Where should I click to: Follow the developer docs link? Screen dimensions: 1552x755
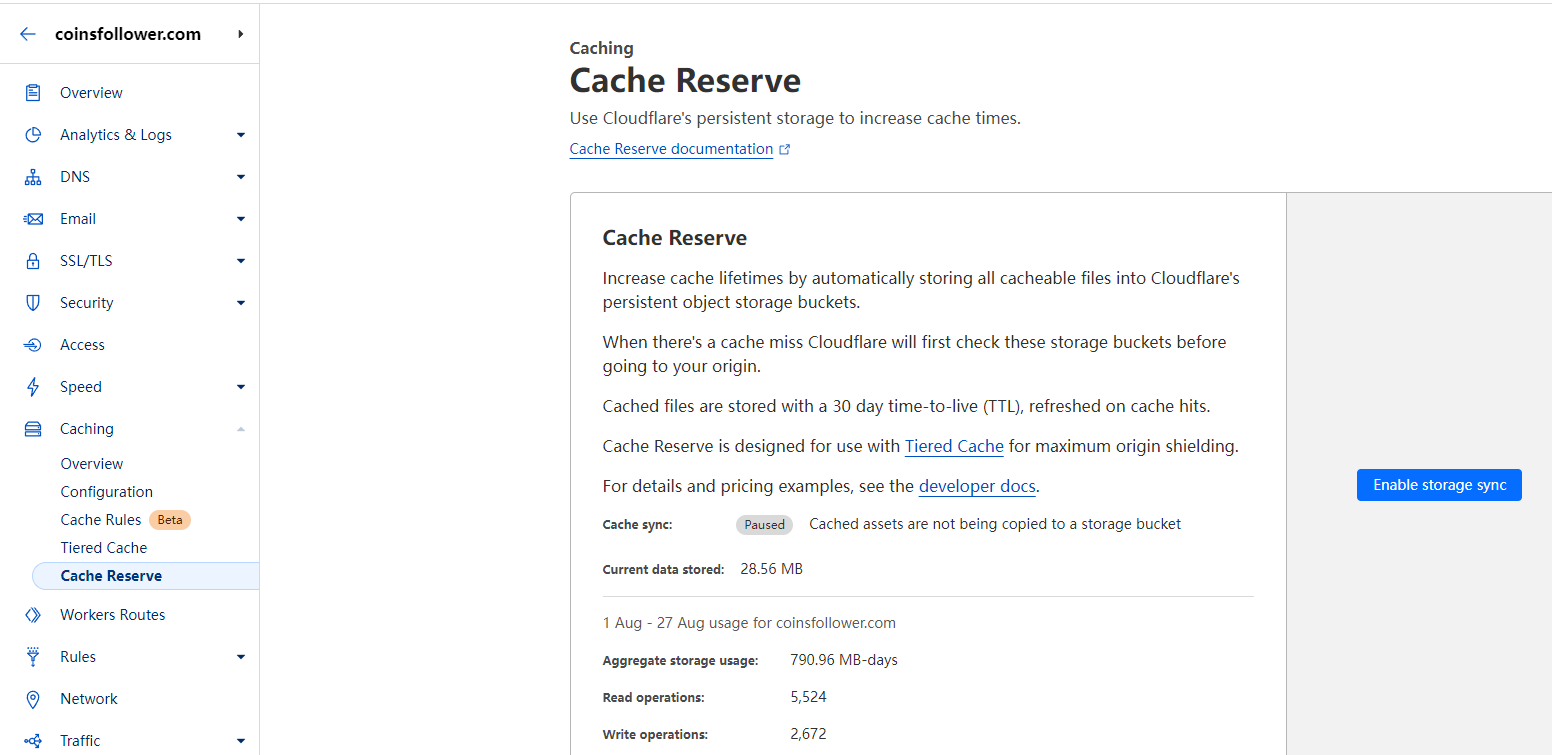point(977,487)
